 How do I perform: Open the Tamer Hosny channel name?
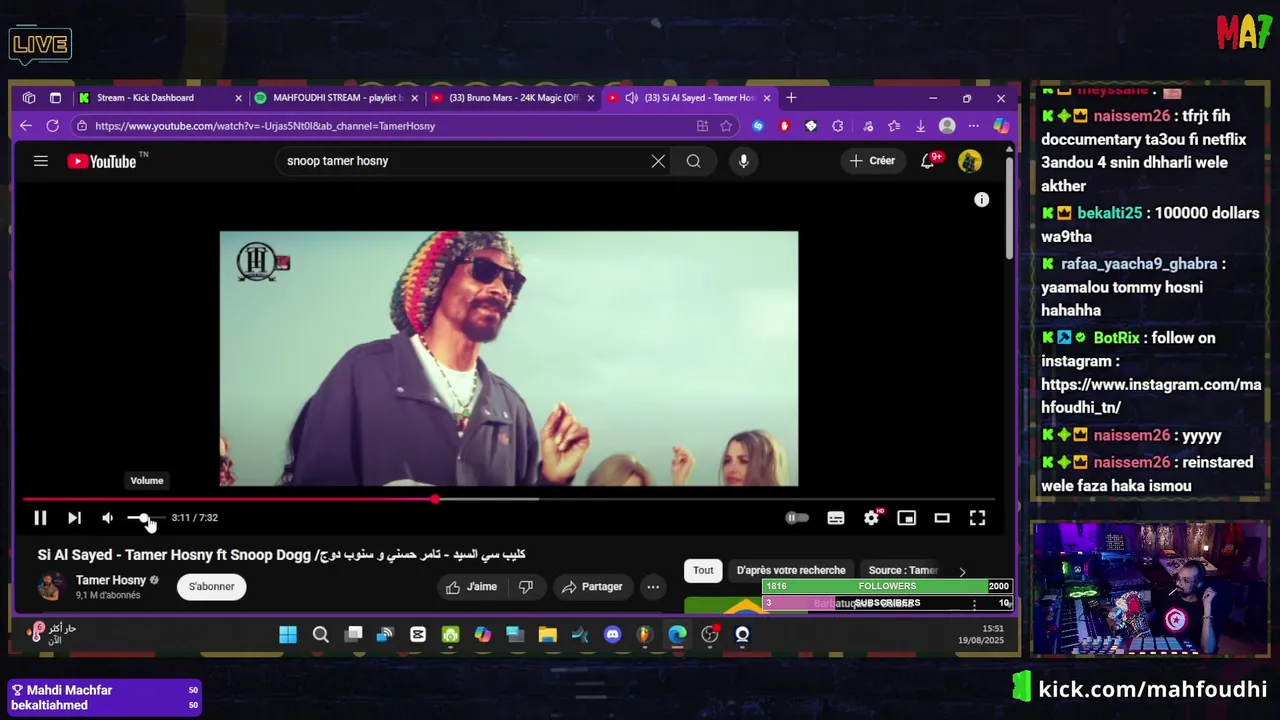pos(111,580)
